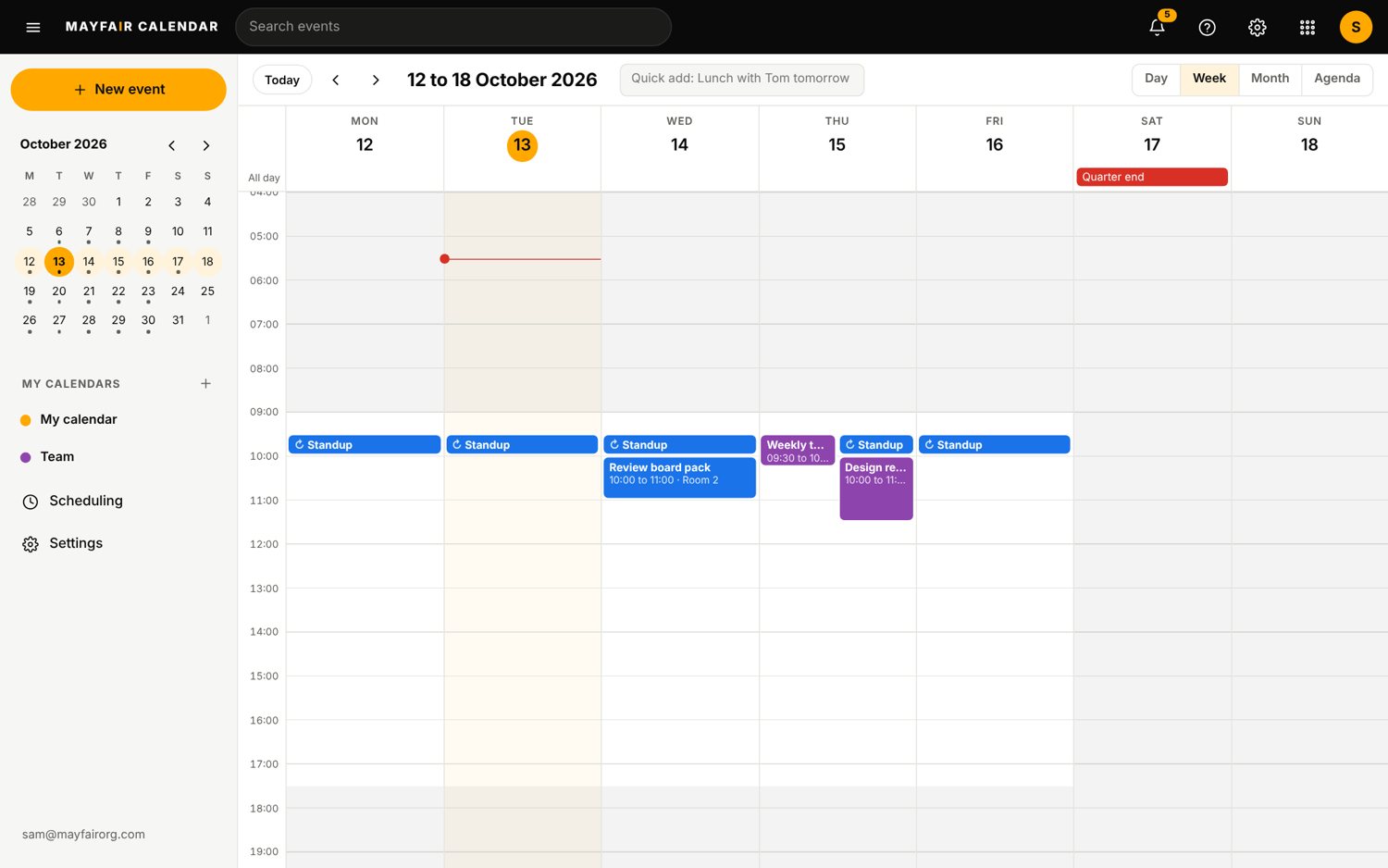This screenshot has height=868, width=1388.
Task: Open settings gear in top bar
Action: tap(1257, 27)
